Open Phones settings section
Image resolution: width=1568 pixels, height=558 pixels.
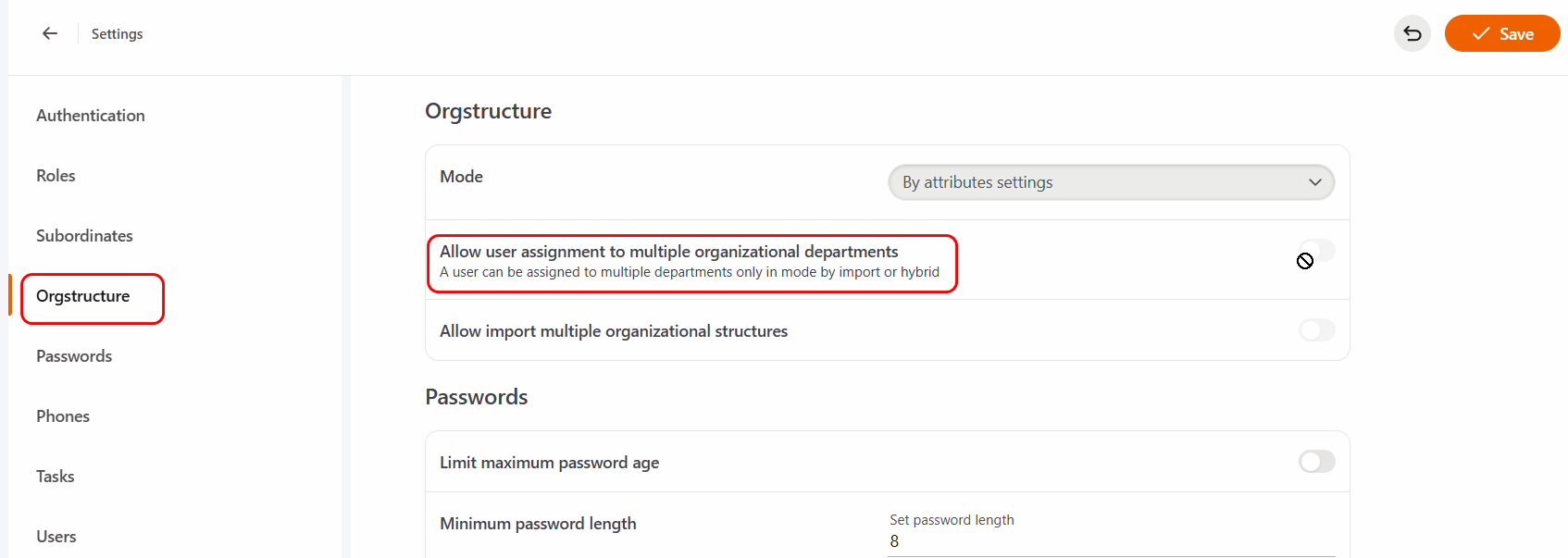(x=63, y=416)
